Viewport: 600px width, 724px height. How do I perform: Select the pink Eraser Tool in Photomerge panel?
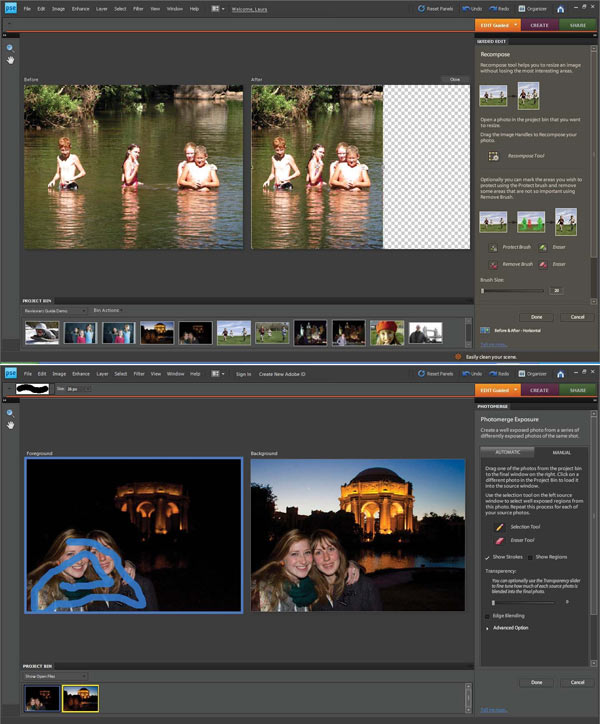(x=499, y=539)
